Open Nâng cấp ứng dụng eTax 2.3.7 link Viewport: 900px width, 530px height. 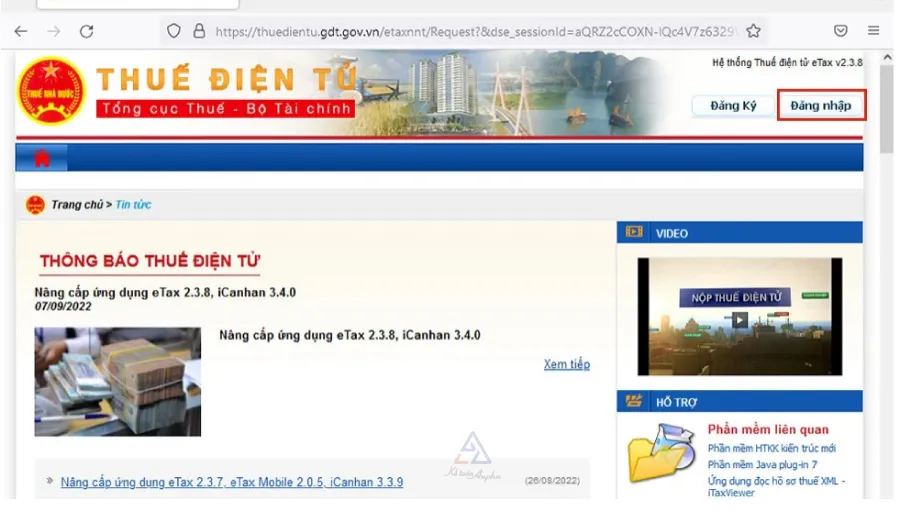click(x=232, y=482)
